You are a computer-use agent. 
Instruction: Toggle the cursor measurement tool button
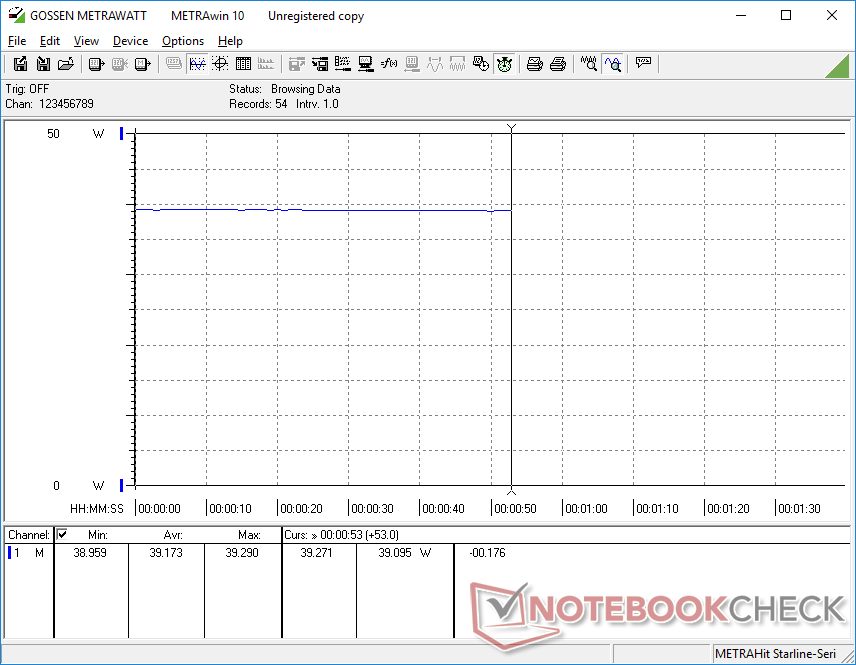pyautogui.click(x=613, y=64)
